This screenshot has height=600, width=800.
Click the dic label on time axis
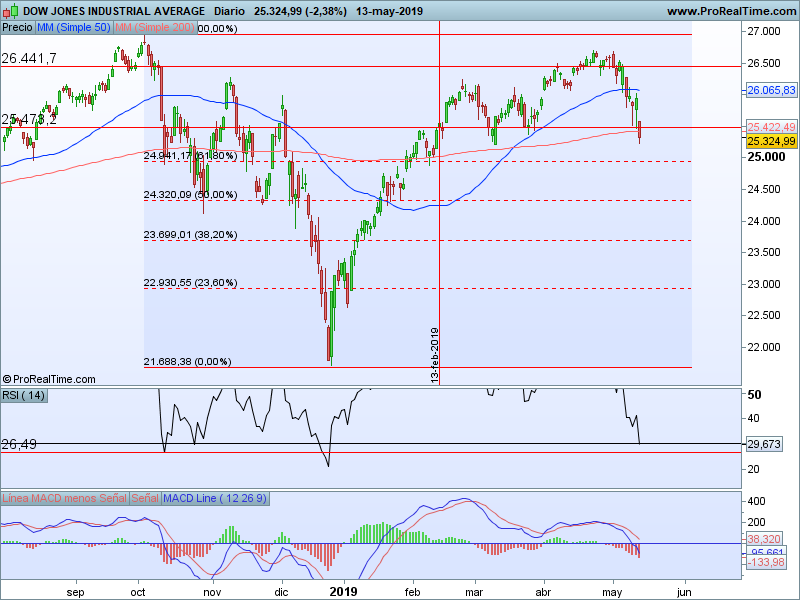coord(281,592)
